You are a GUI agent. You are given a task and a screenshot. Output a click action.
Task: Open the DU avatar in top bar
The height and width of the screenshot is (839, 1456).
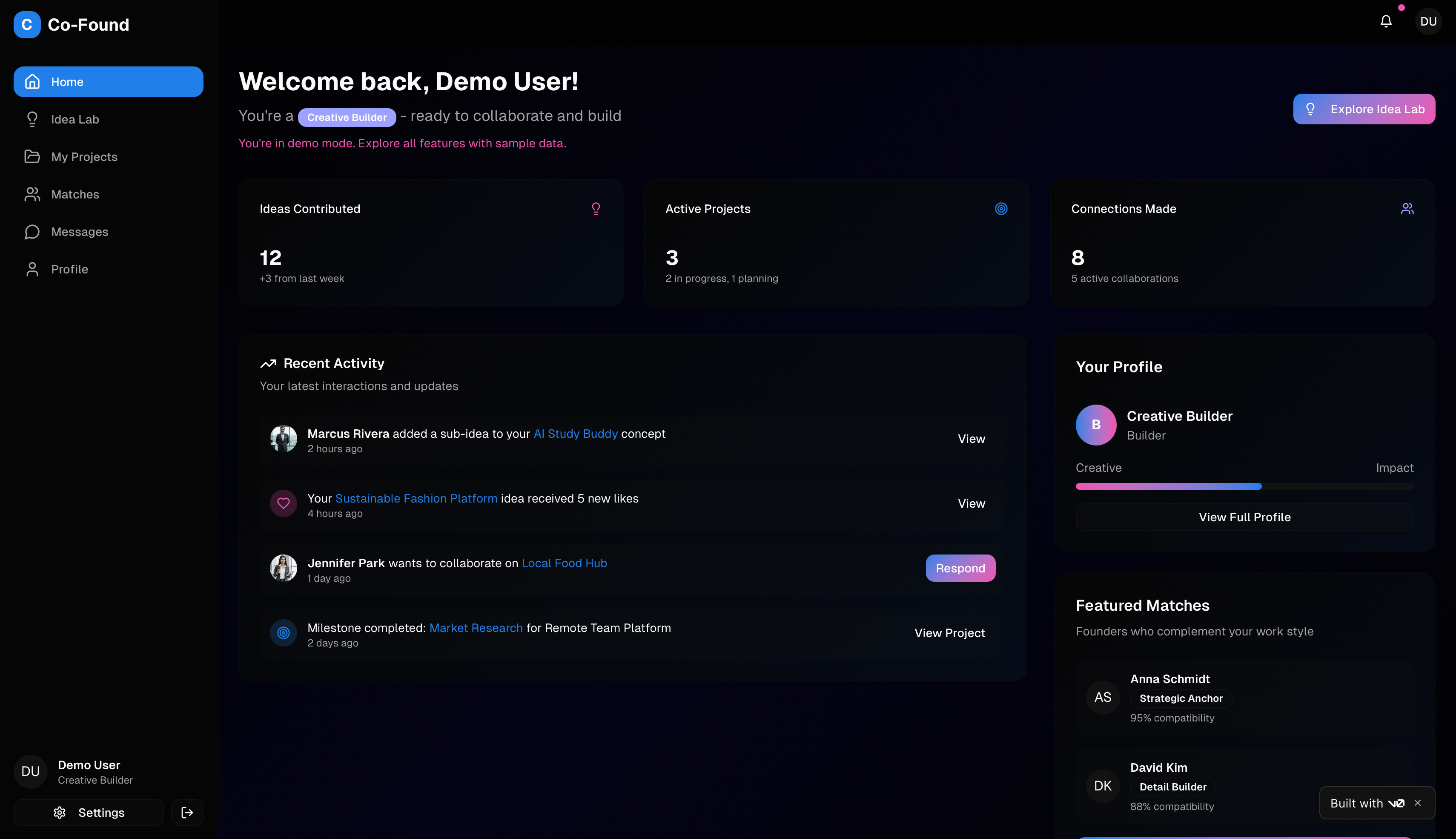pyautogui.click(x=1428, y=21)
